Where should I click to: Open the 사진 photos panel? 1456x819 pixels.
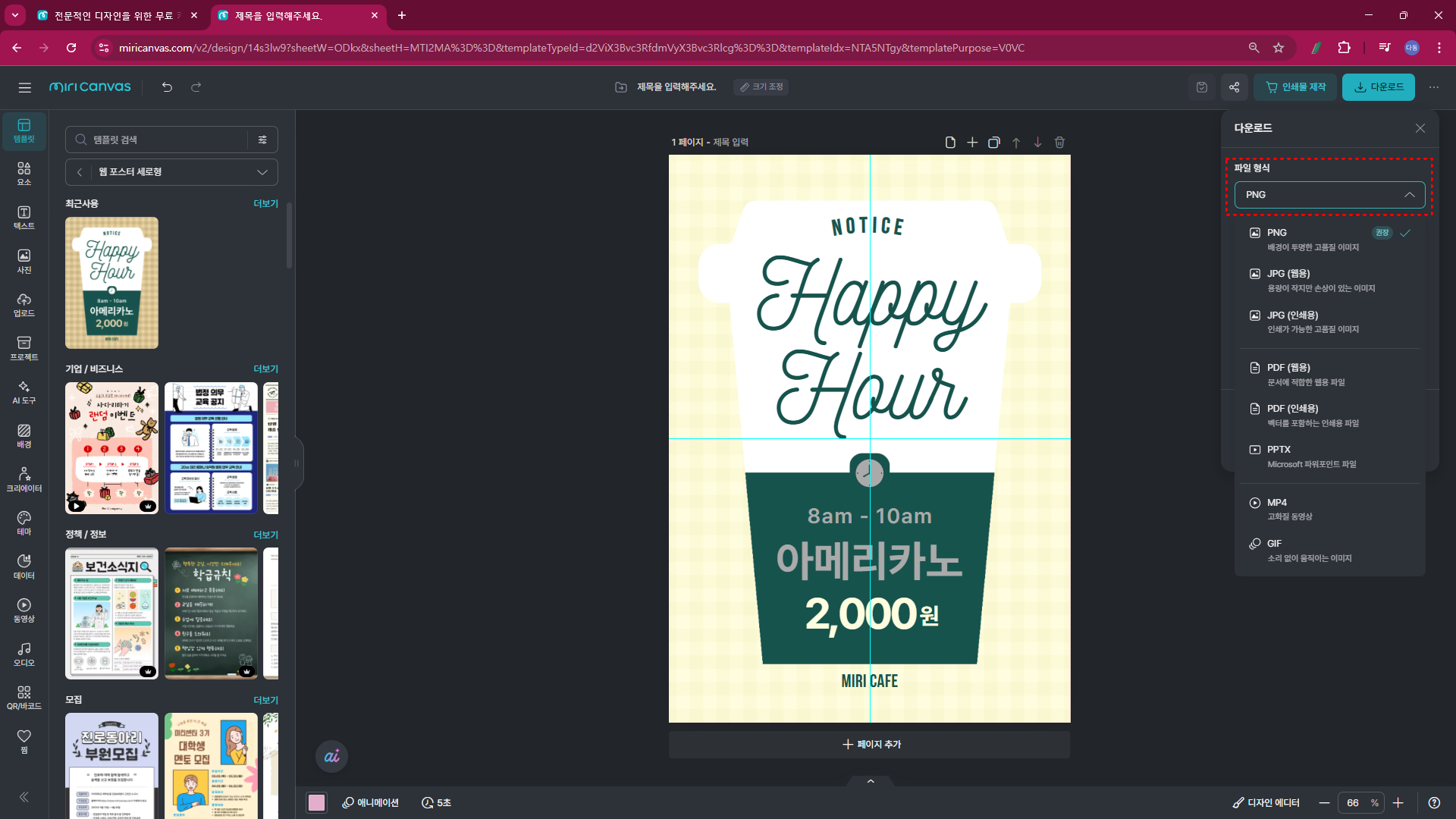click(24, 262)
